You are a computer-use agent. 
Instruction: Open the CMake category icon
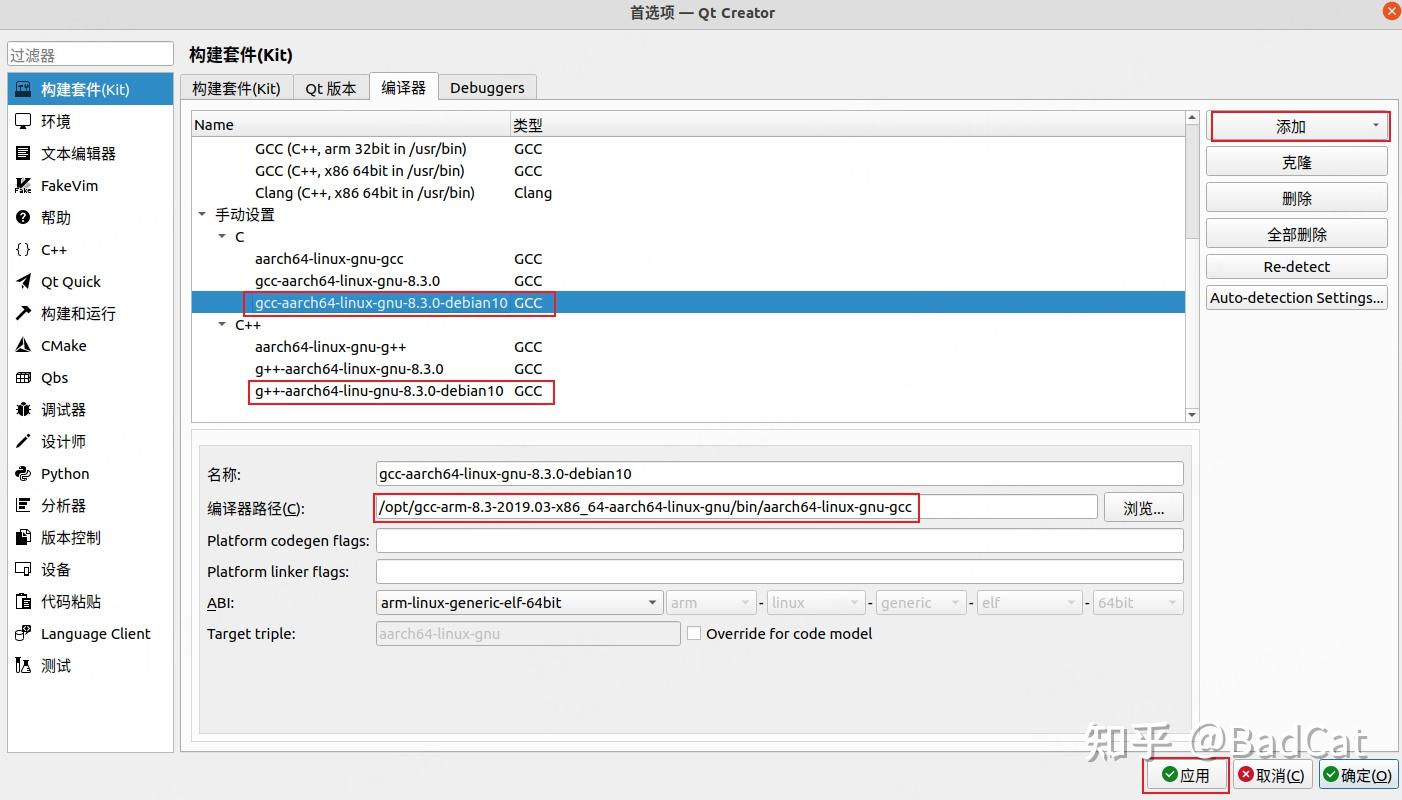pos(23,345)
